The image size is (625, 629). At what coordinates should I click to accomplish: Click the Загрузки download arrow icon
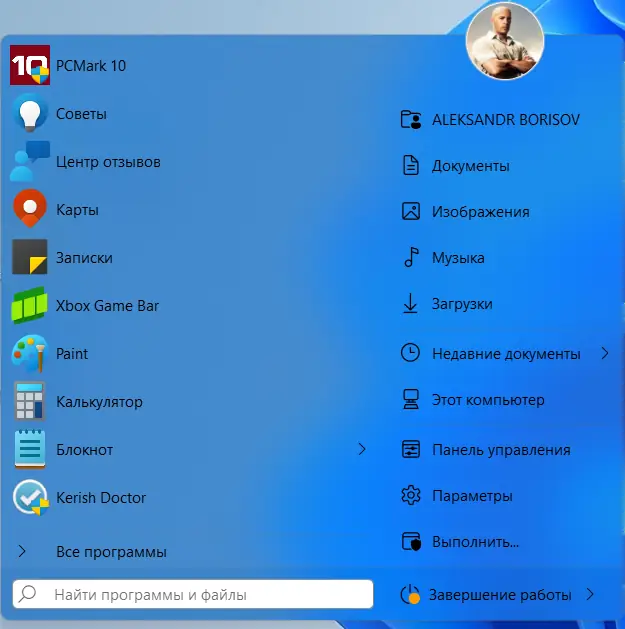pyautogui.click(x=410, y=303)
